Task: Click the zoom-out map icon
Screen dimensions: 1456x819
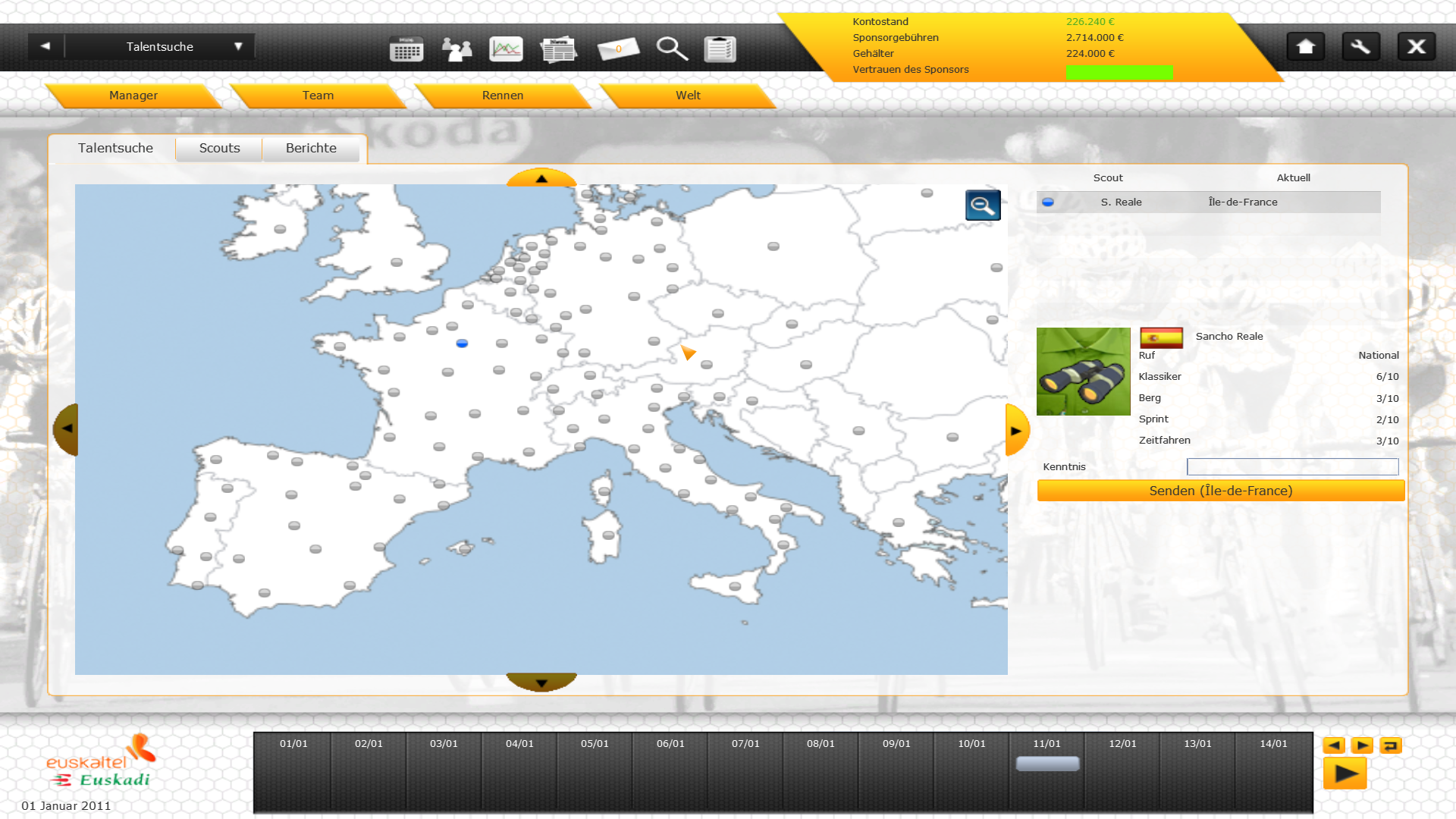Action: click(x=982, y=206)
